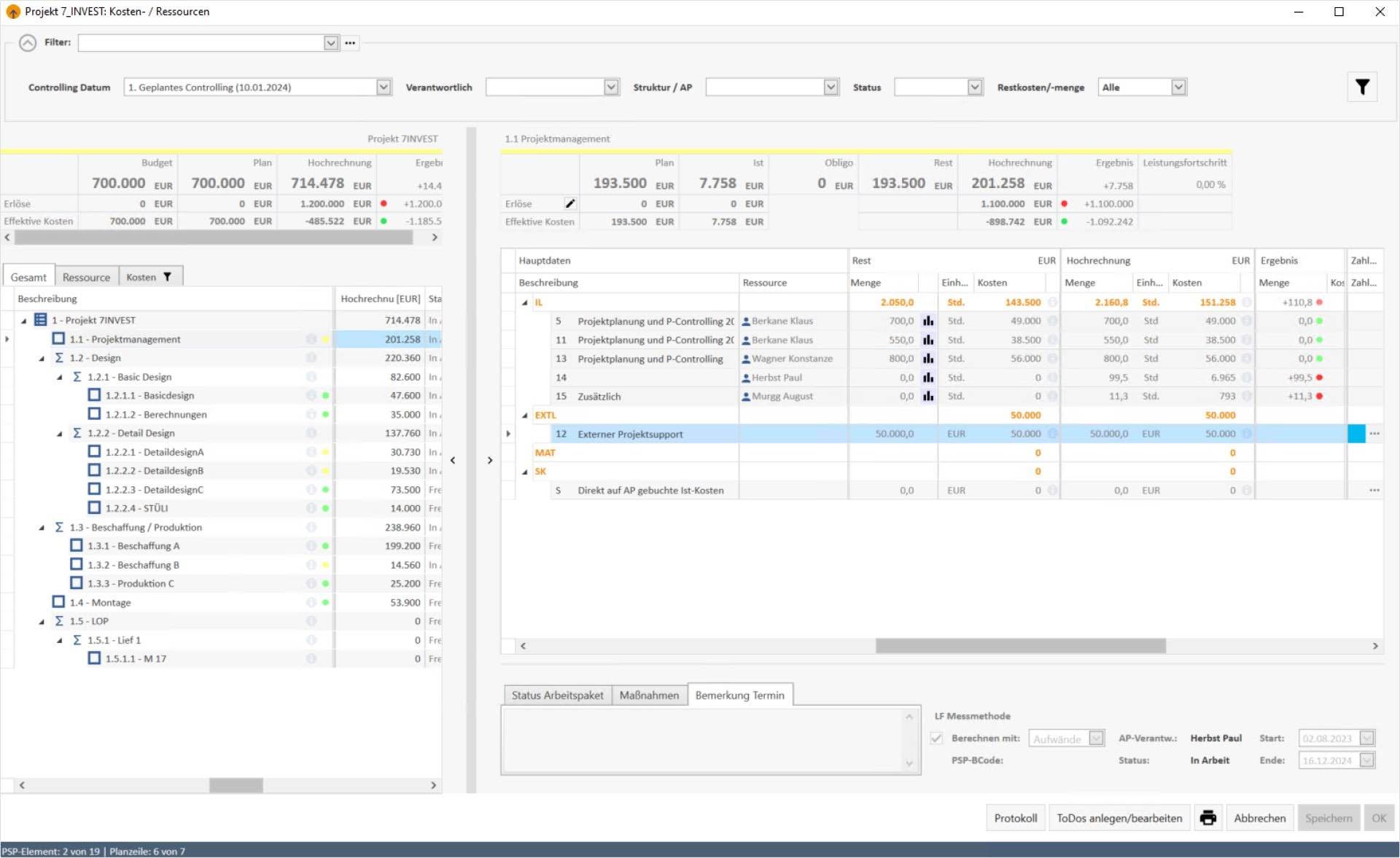Open the Maßnahmen tab
The image size is (1400, 858).
(649, 695)
